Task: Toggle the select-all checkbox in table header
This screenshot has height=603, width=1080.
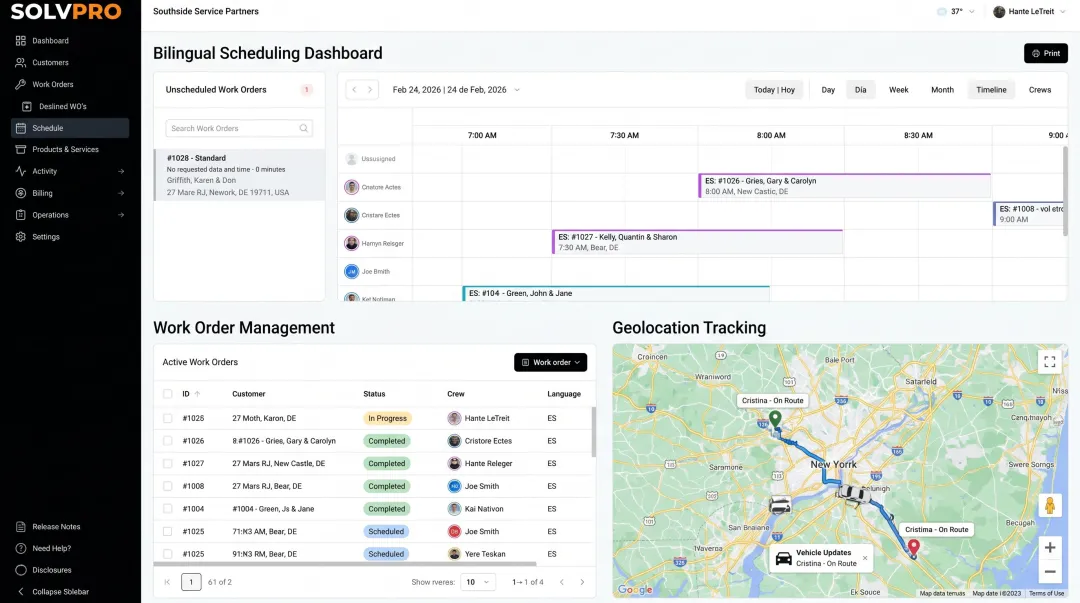Action: (167, 394)
